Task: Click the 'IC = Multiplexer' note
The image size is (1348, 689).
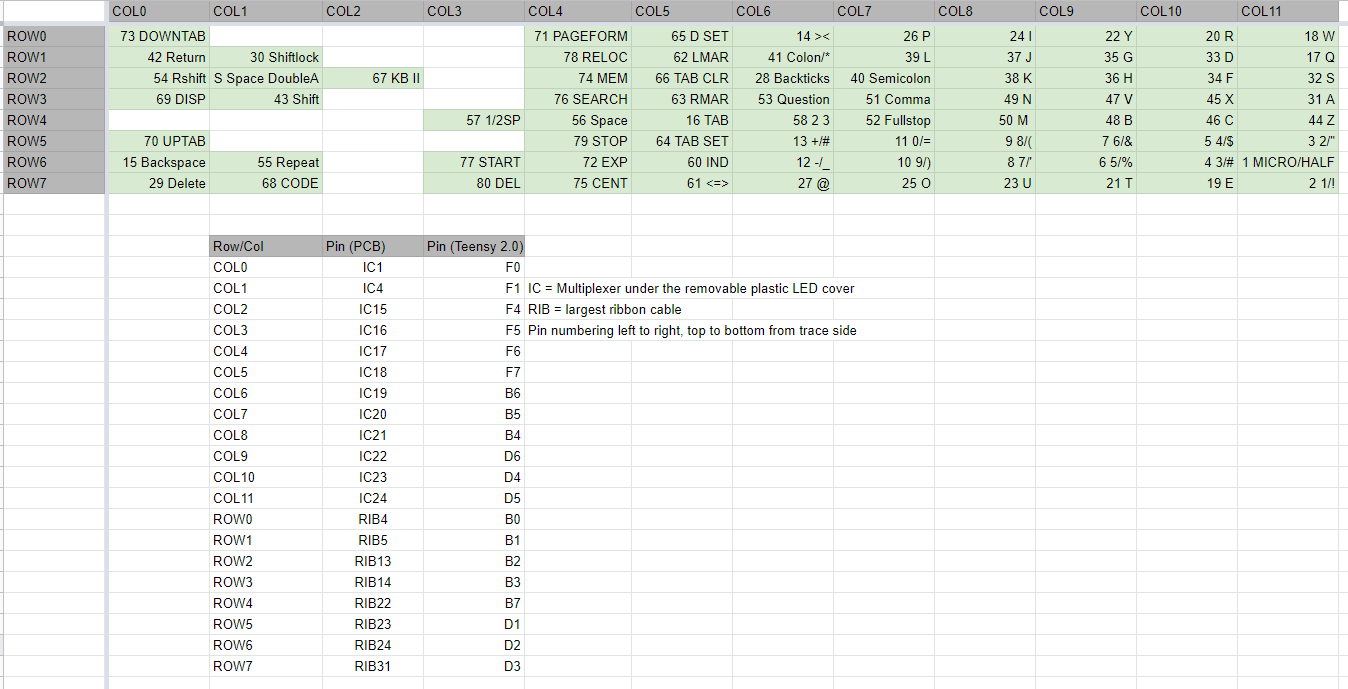Action: (x=691, y=288)
